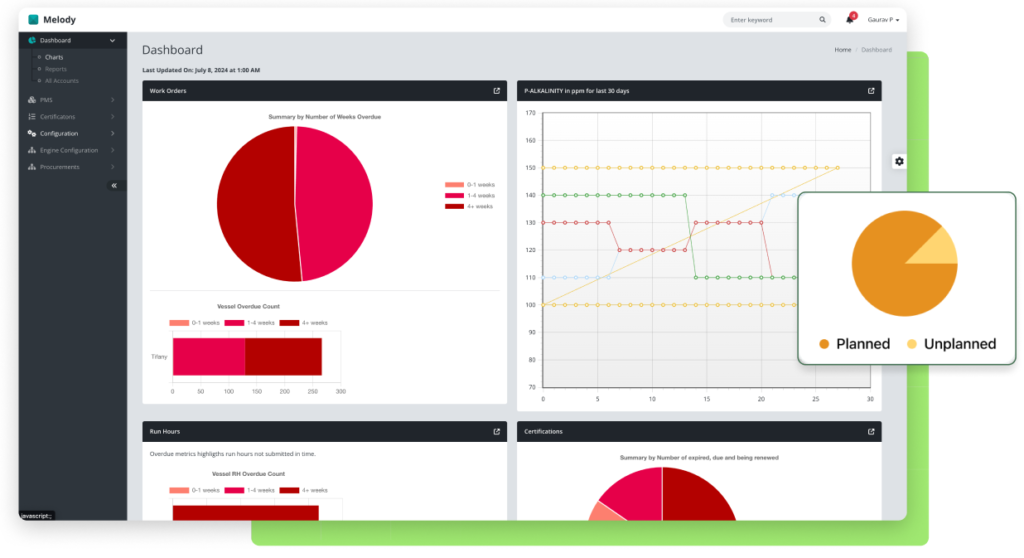Toggle 4+ weeks in Vessel RH Overdue legend
This screenshot has width=1024, height=558.
[304, 490]
